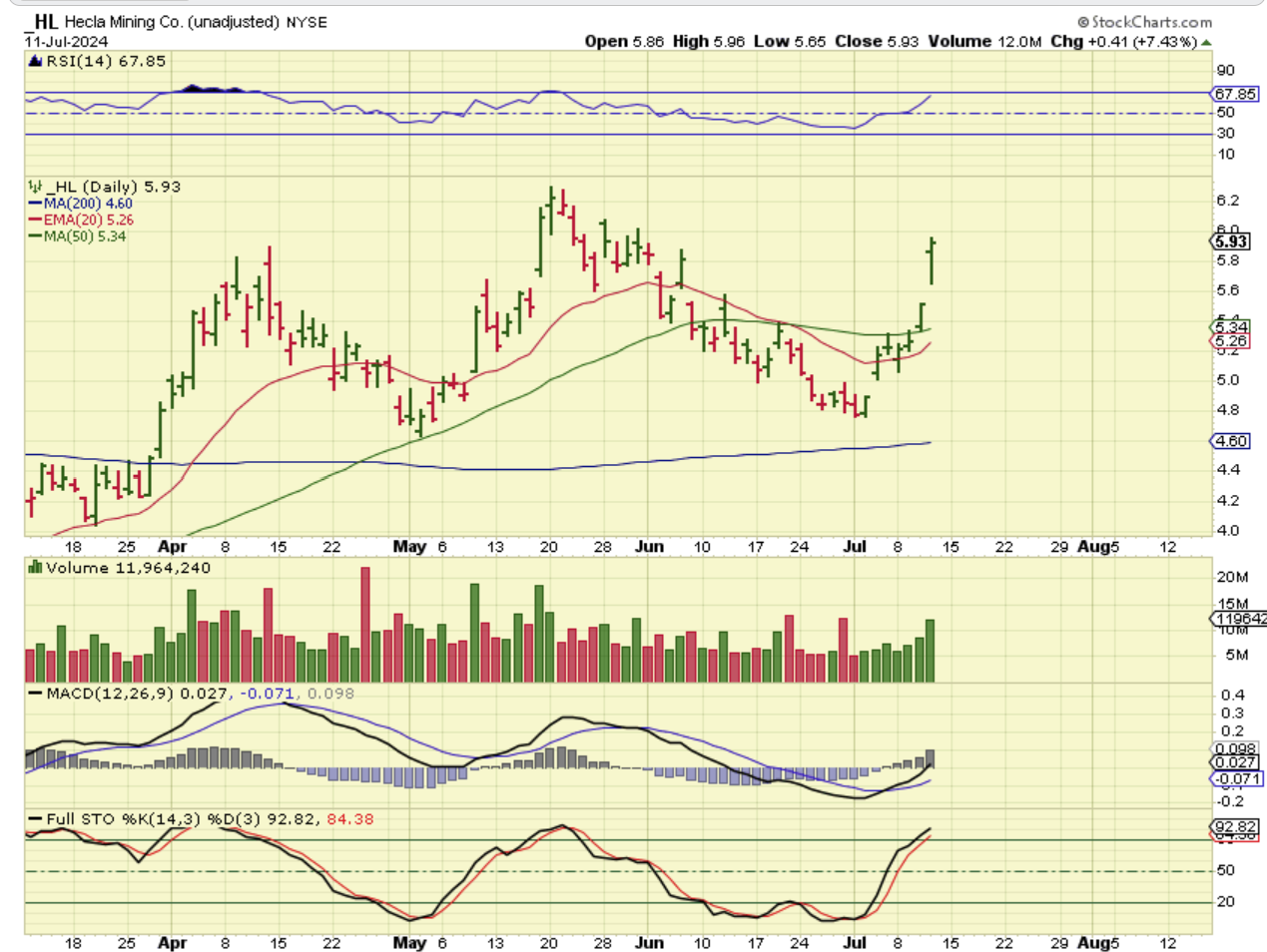Click the Aug5 label on price chart axis
This screenshot has width=1267, height=952.
[x=1097, y=547]
